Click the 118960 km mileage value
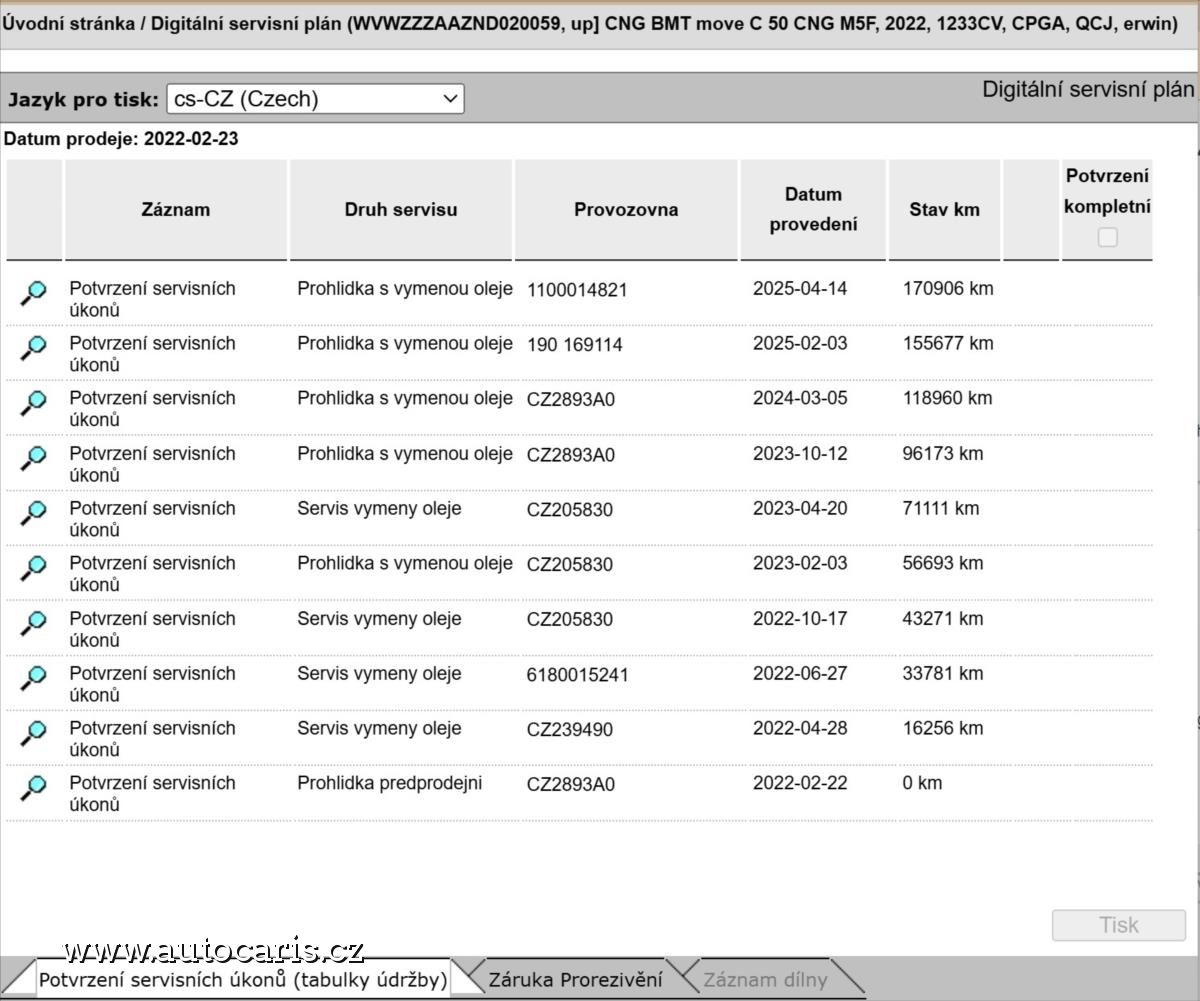 948,398
